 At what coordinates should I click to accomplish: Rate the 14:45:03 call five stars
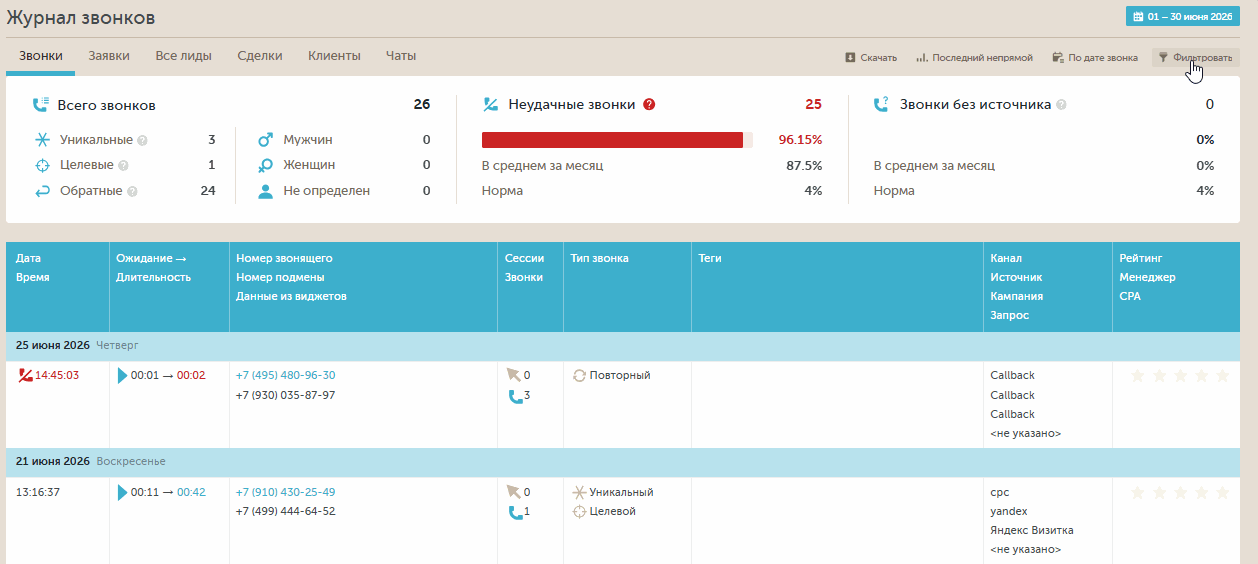[1221, 376]
